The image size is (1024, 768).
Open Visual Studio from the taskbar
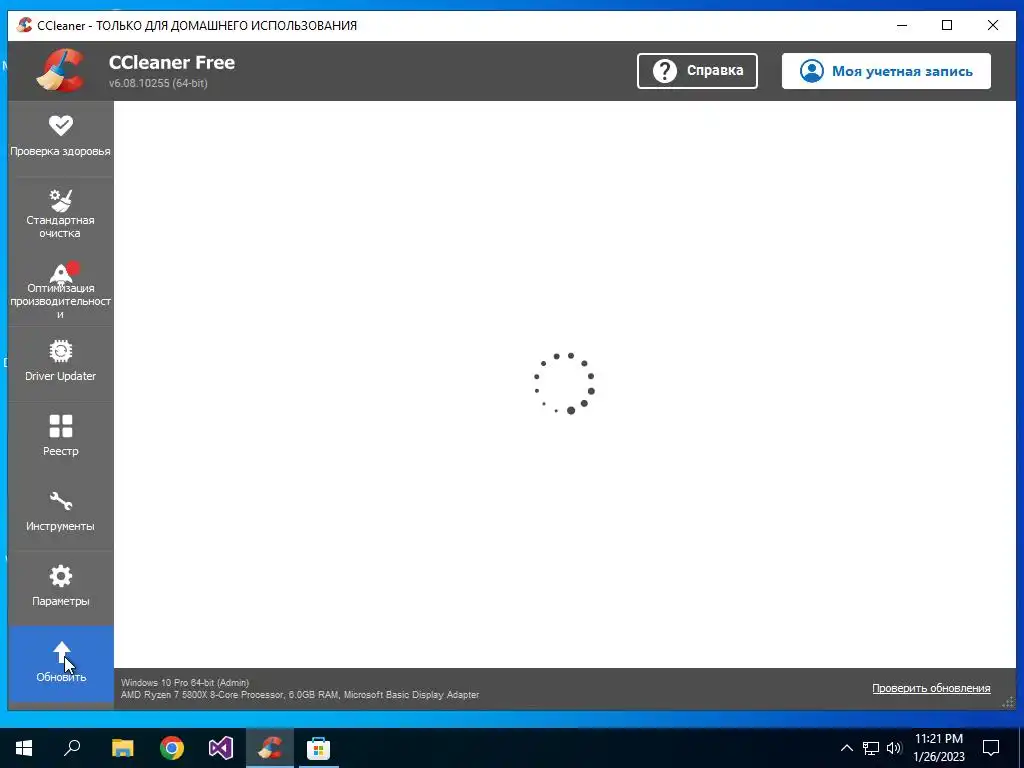tap(221, 748)
